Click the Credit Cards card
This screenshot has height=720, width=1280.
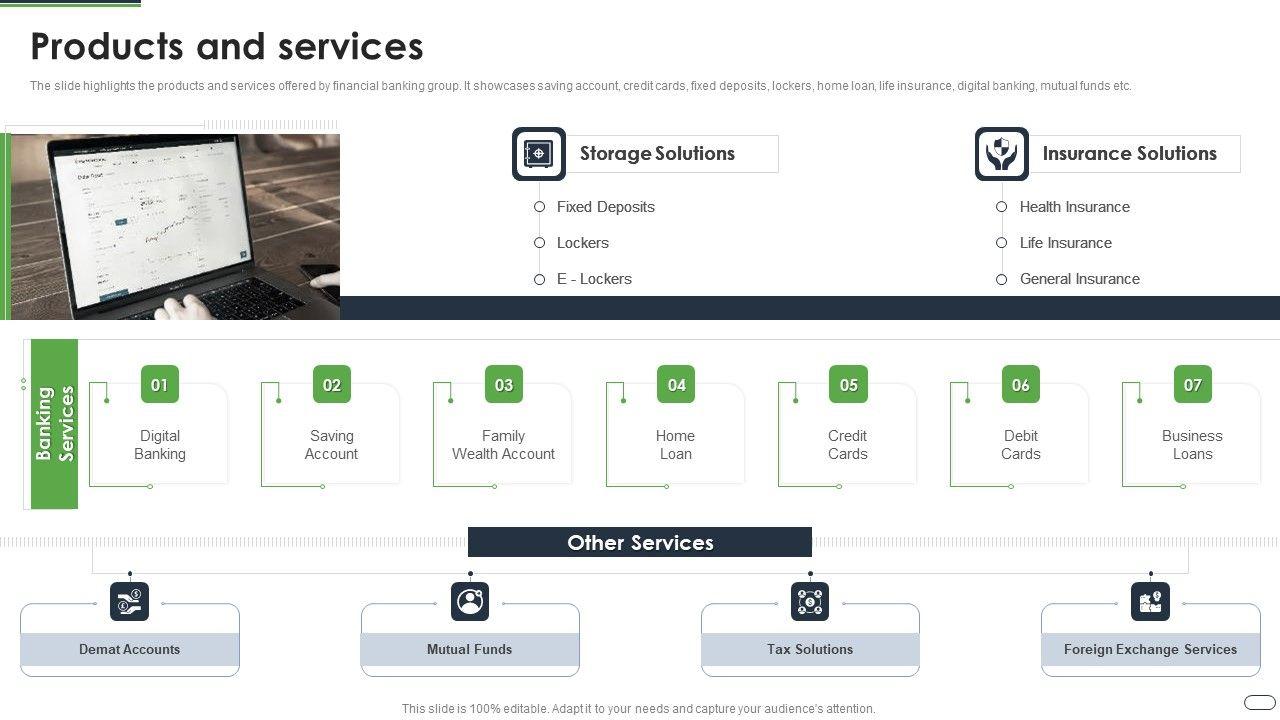click(x=847, y=445)
